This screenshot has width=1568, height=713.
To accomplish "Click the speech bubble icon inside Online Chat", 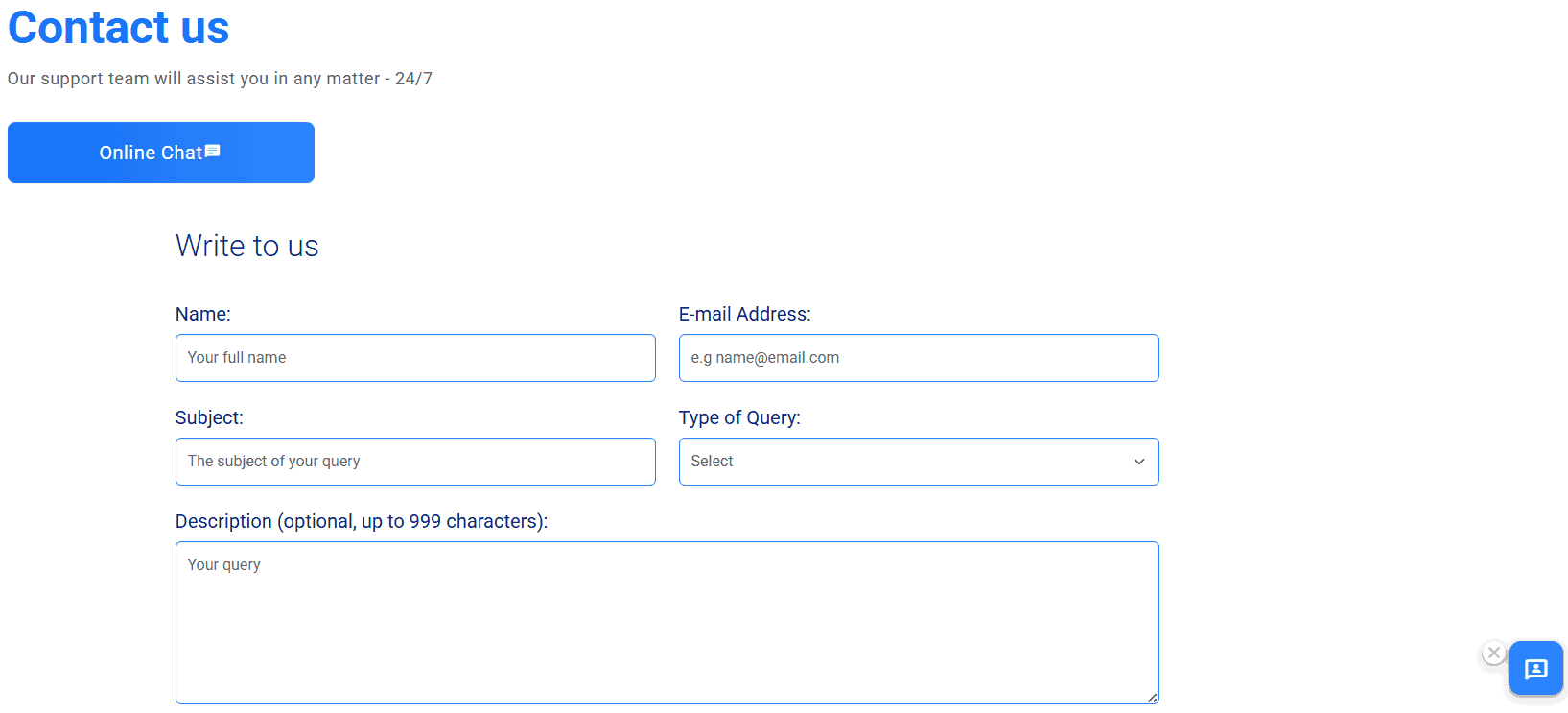I will (213, 151).
